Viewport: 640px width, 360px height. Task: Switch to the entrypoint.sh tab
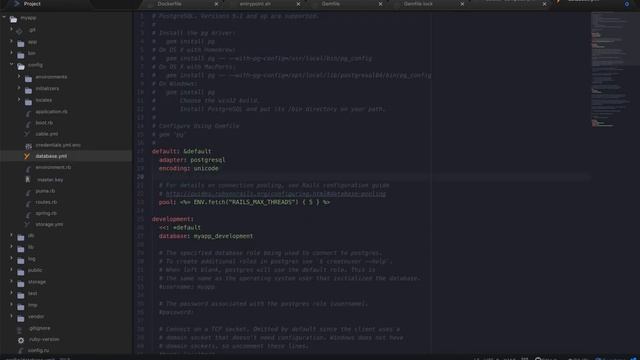[255, 4]
